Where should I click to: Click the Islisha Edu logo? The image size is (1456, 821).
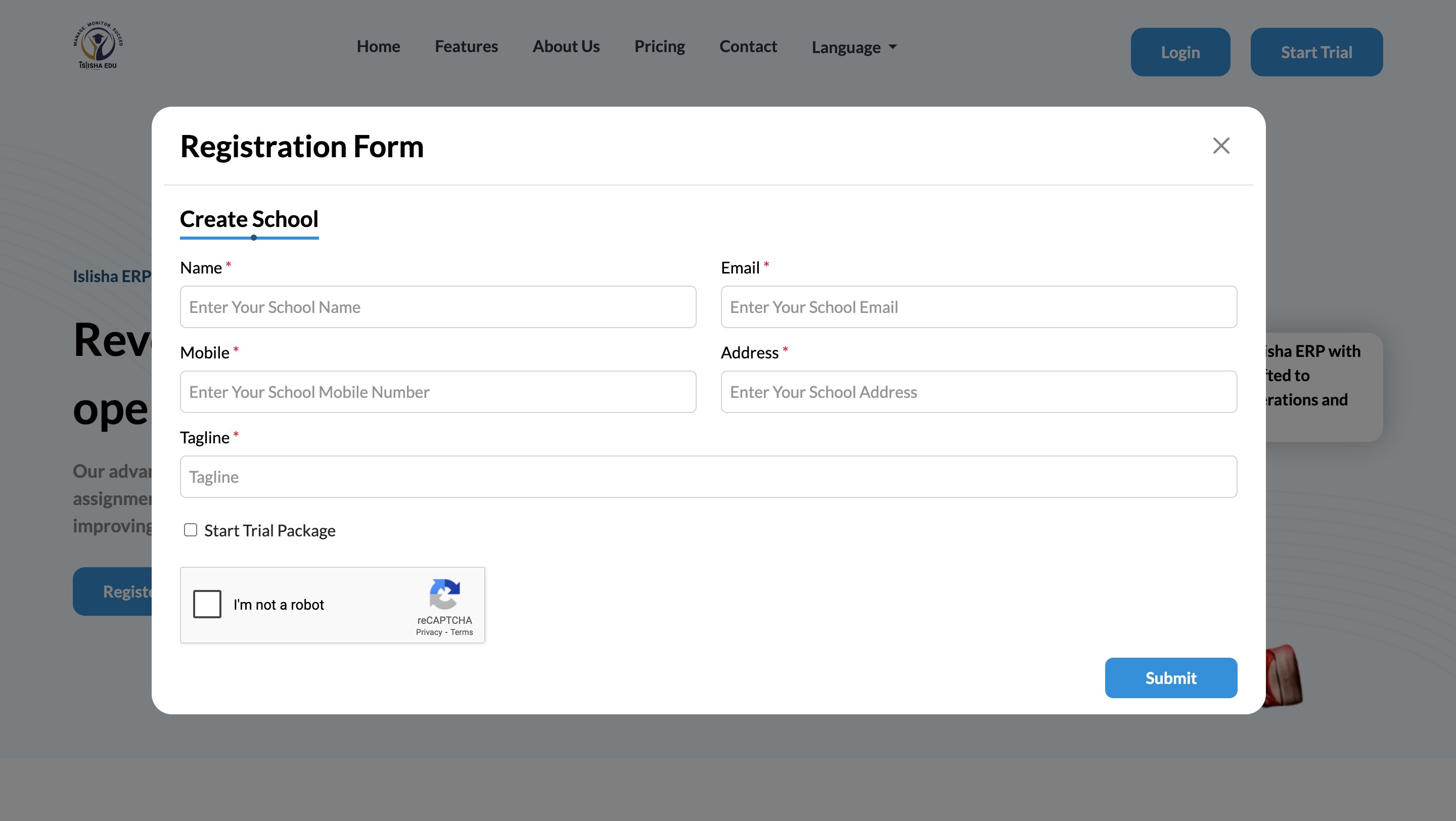98,46
